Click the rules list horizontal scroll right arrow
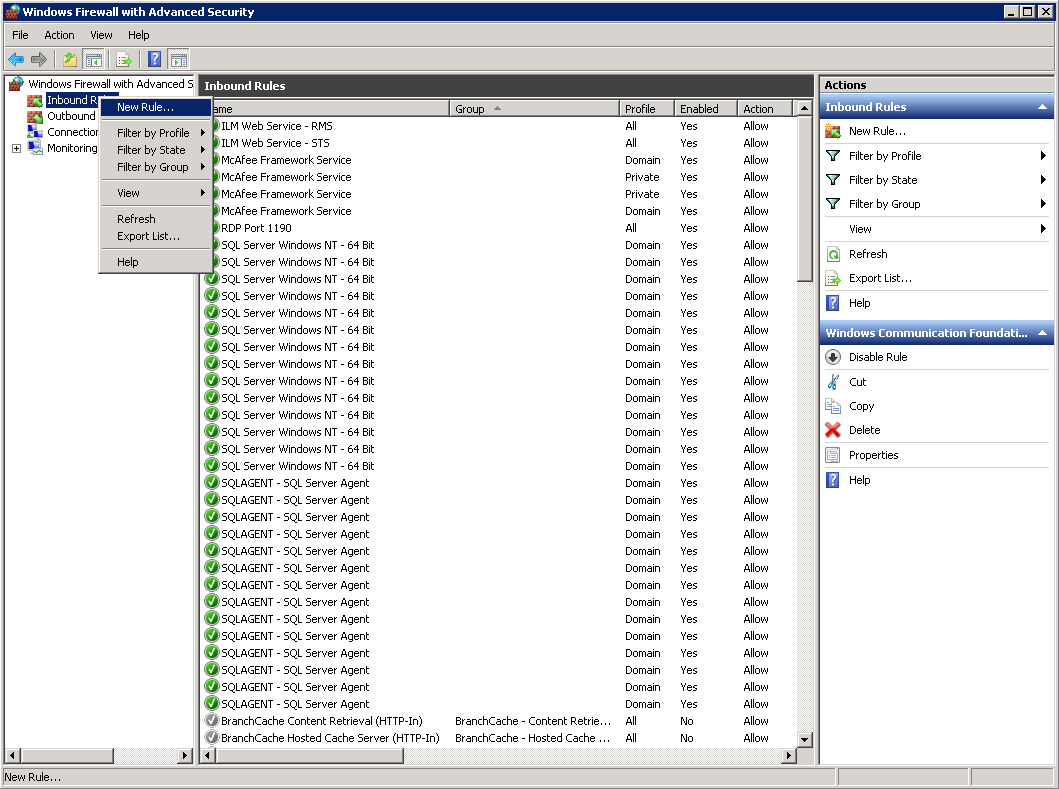The height and width of the screenshot is (789, 1059). click(788, 755)
